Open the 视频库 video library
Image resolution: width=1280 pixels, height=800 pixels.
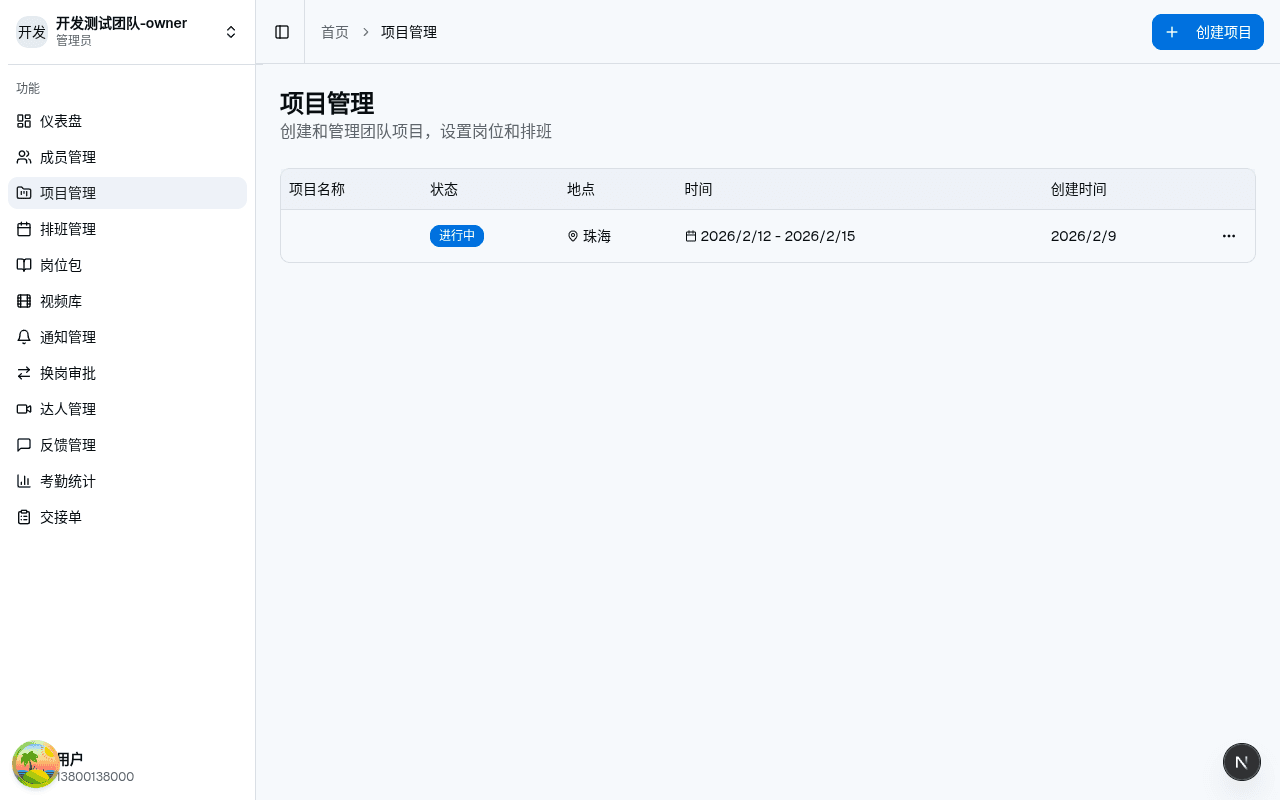[x=60, y=301]
